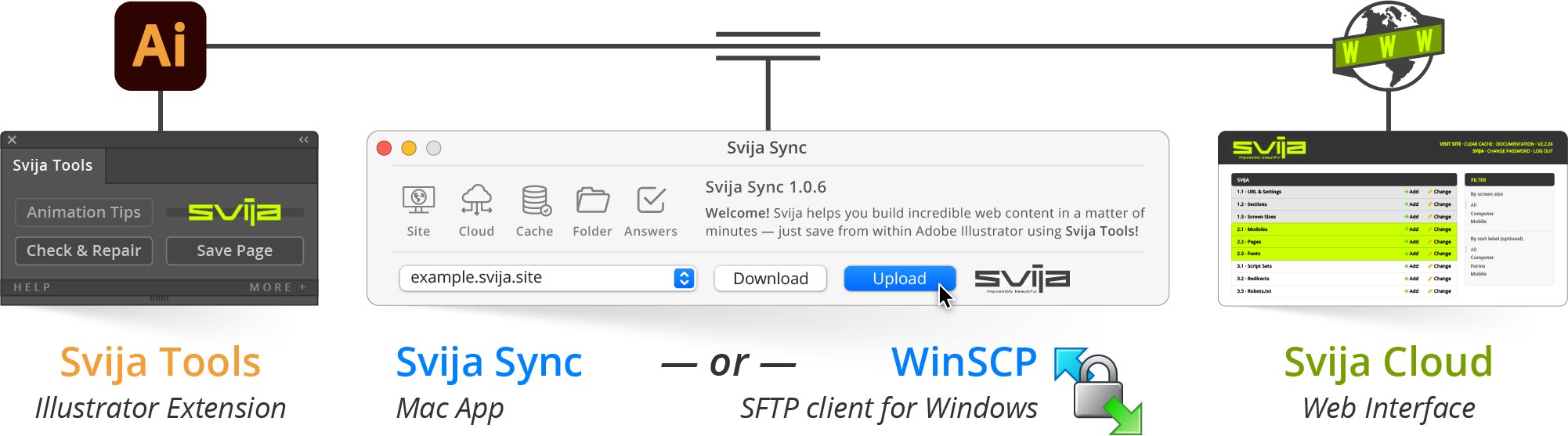The image size is (1568, 436).
Task: Click the Check & Repair button
Action: click(x=84, y=250)
